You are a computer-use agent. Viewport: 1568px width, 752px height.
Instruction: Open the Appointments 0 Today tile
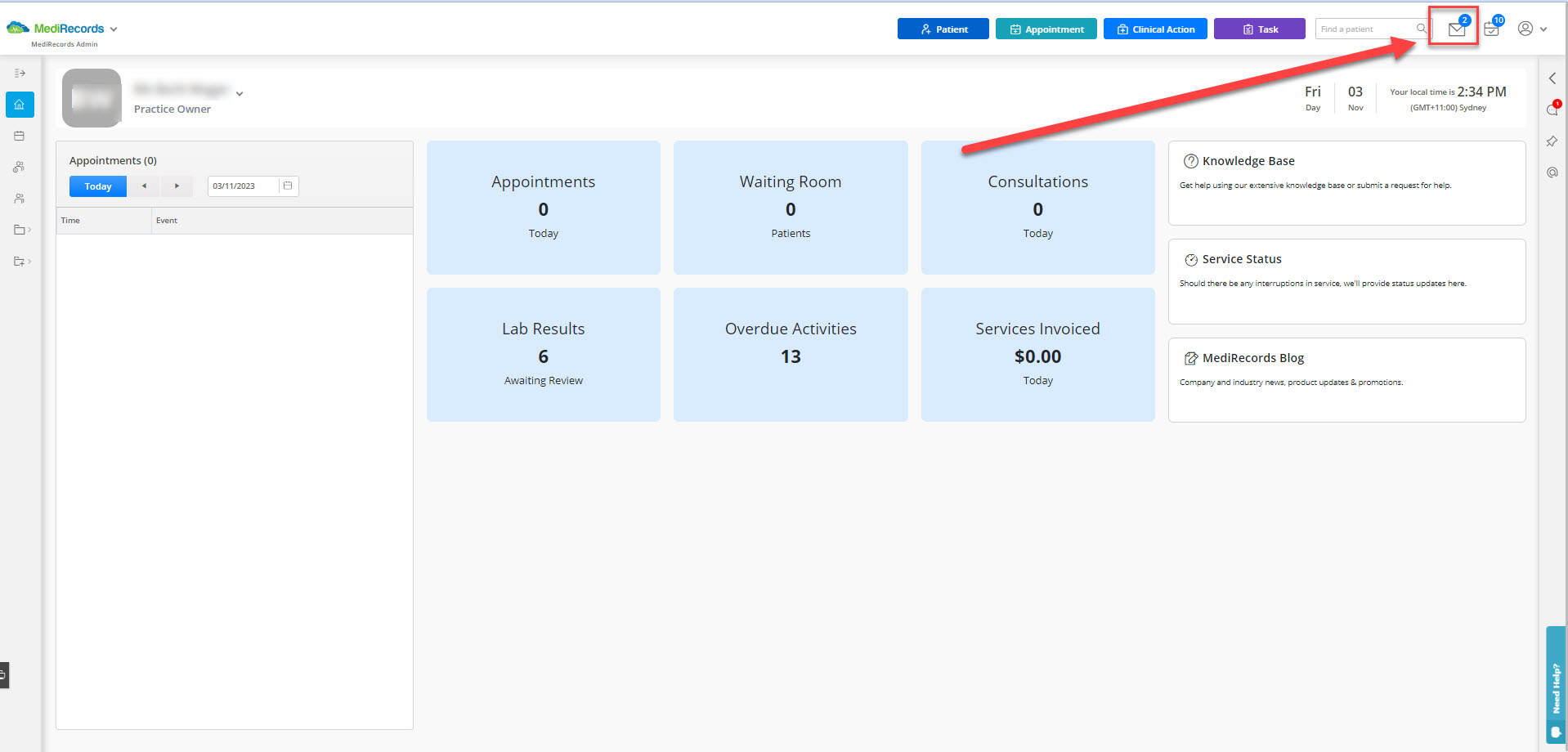[x=544, y=208]
